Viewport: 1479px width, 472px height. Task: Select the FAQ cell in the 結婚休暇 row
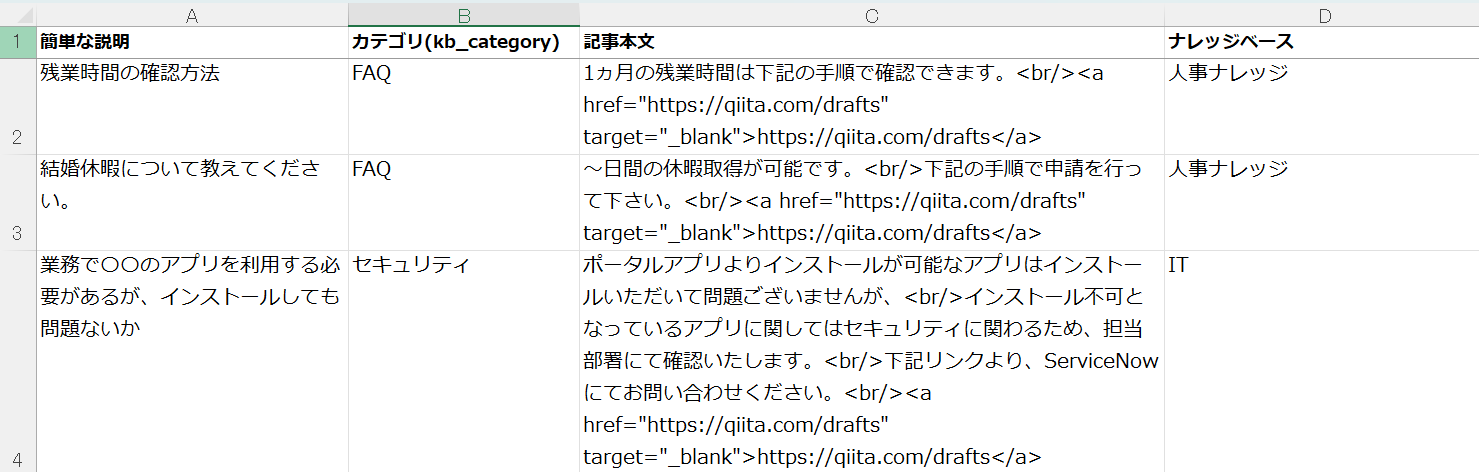[x=464, y=202]
